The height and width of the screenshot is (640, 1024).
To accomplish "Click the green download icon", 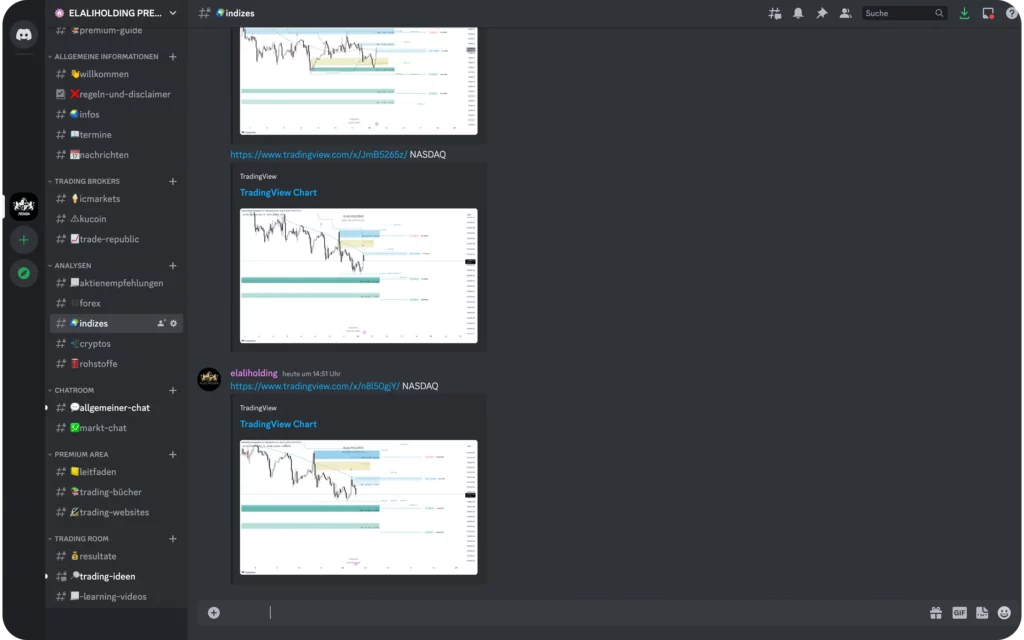I will click(x=964, y=13).
